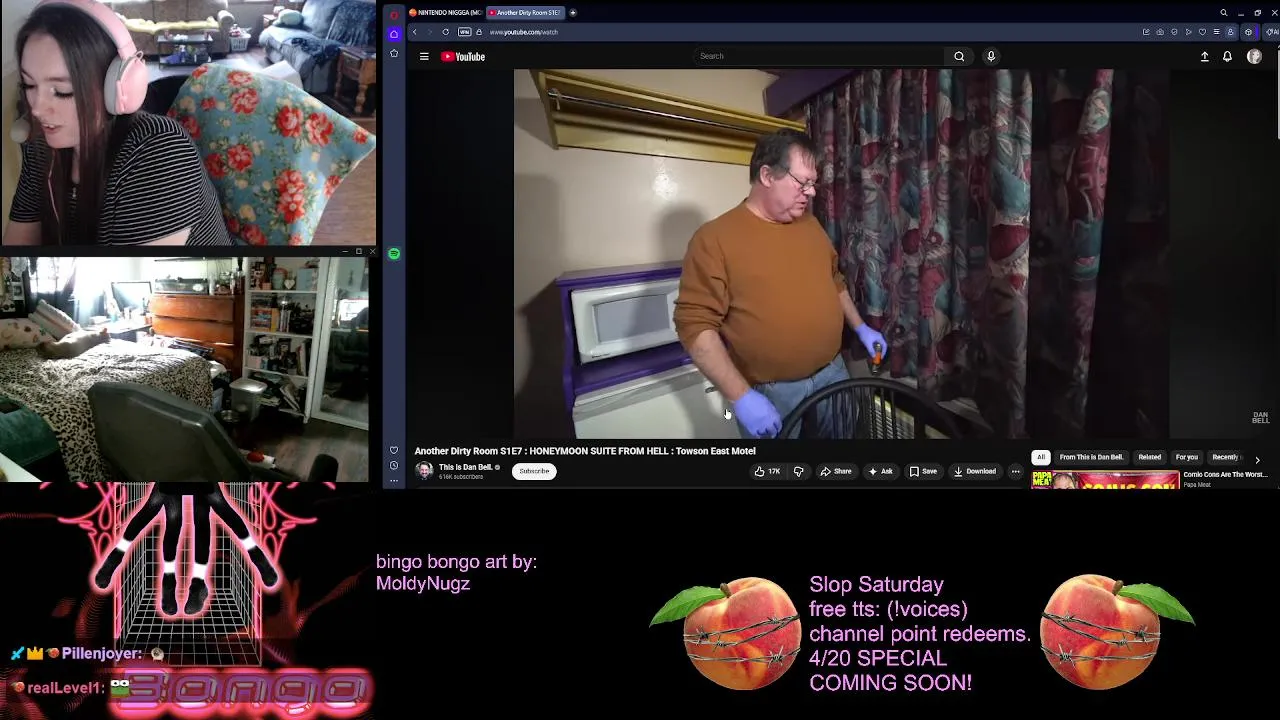Open the Opera sidebar bookmarks star icon
The image size is (1280, 720).
pos(394,53)
